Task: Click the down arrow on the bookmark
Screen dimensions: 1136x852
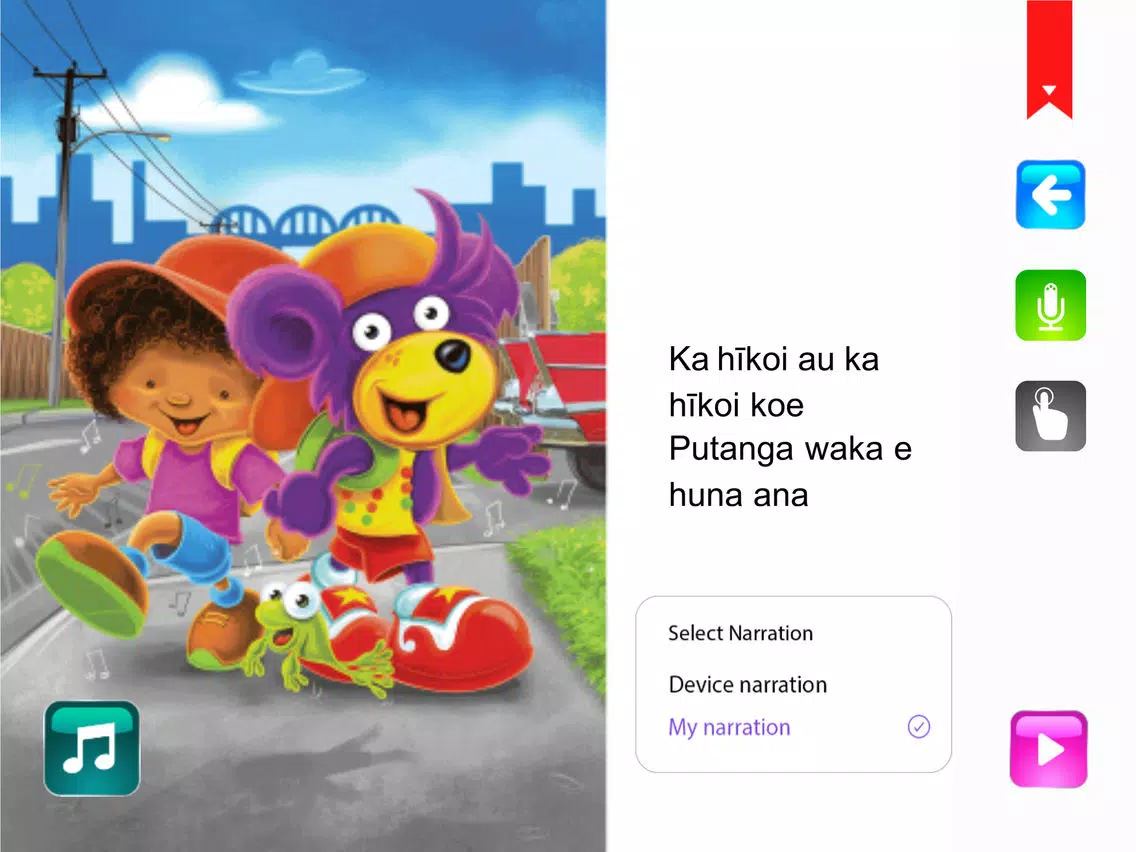Action: [x=1049, y=91]
